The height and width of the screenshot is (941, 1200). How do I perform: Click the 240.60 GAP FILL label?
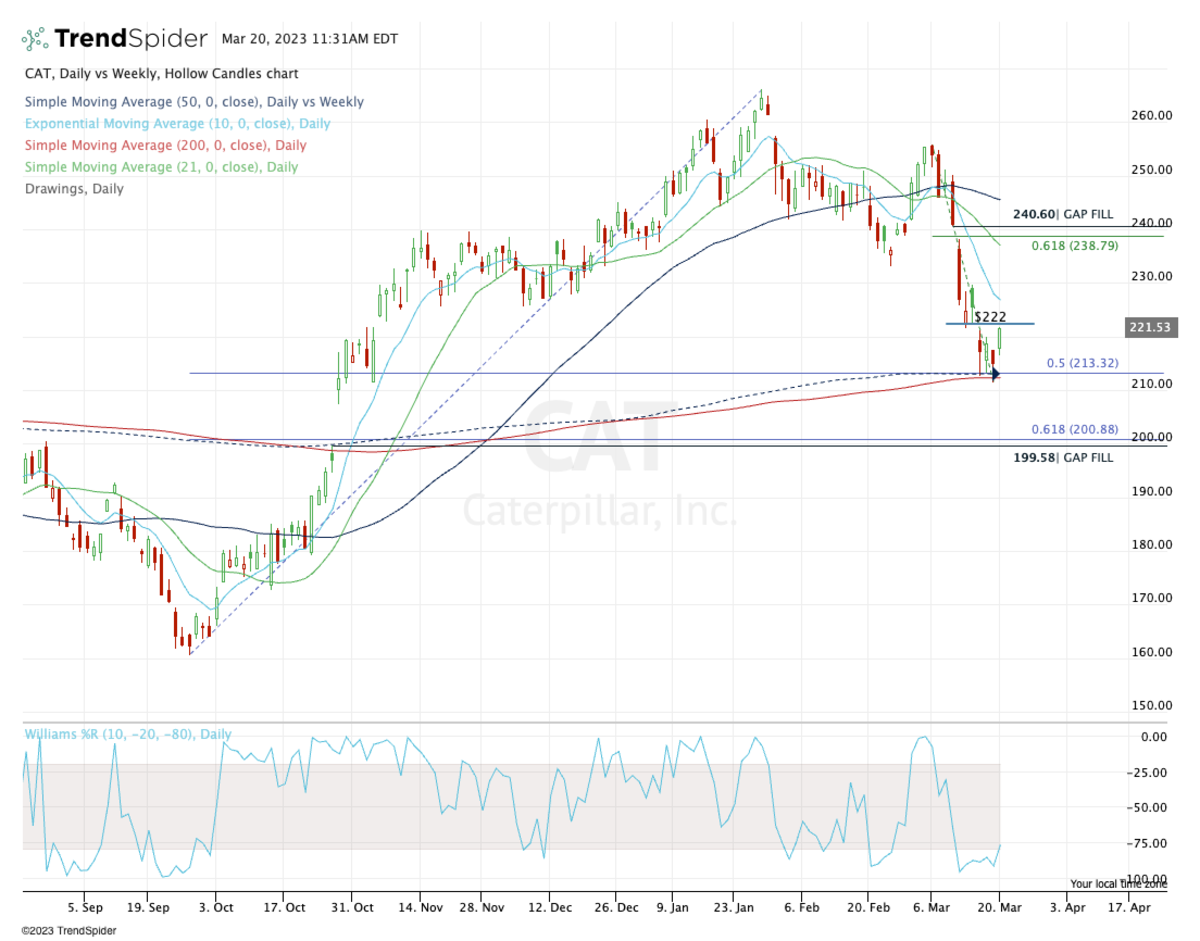(1061, 214)
